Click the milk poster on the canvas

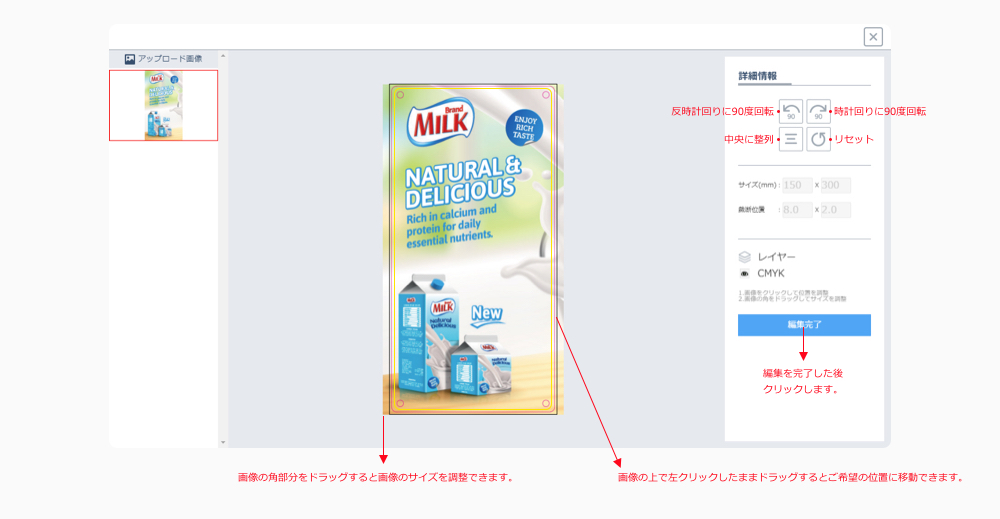473,249
